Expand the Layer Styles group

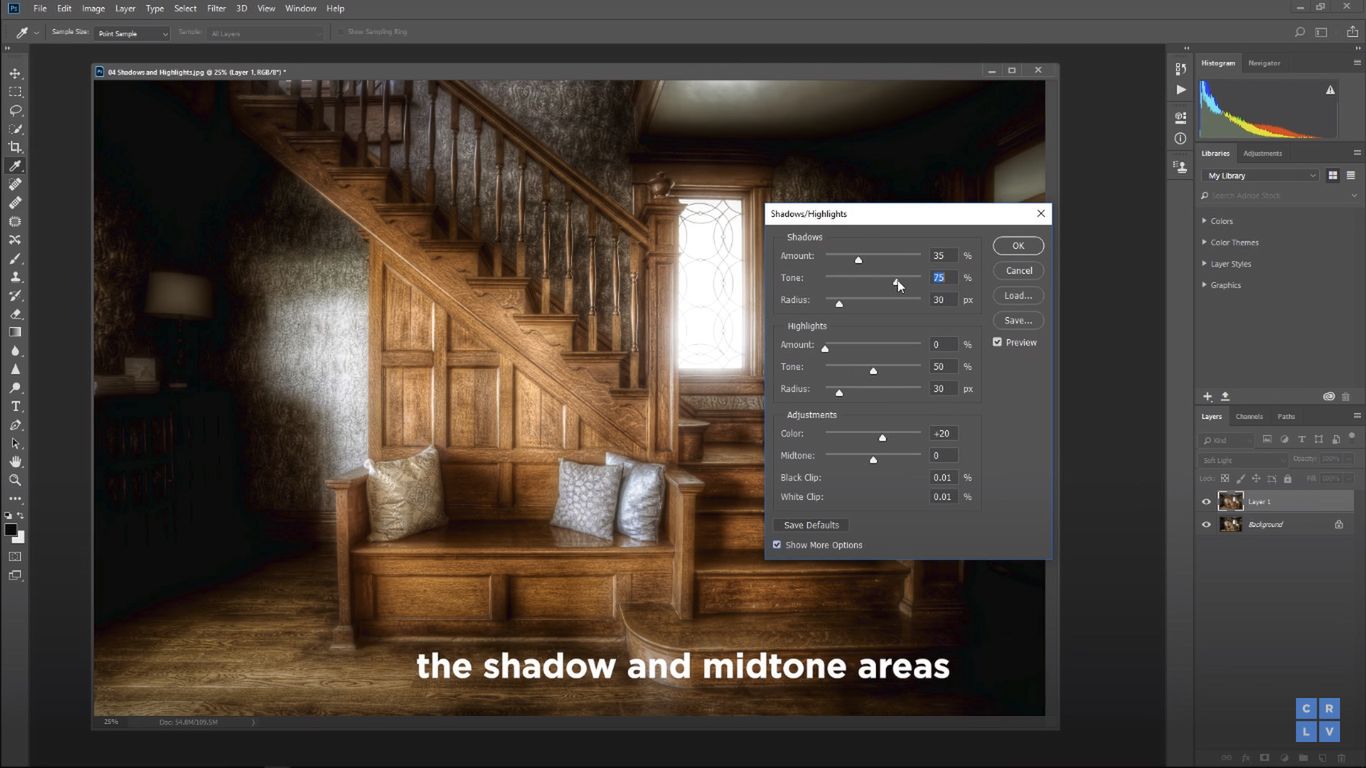(x=1204, y=264)
